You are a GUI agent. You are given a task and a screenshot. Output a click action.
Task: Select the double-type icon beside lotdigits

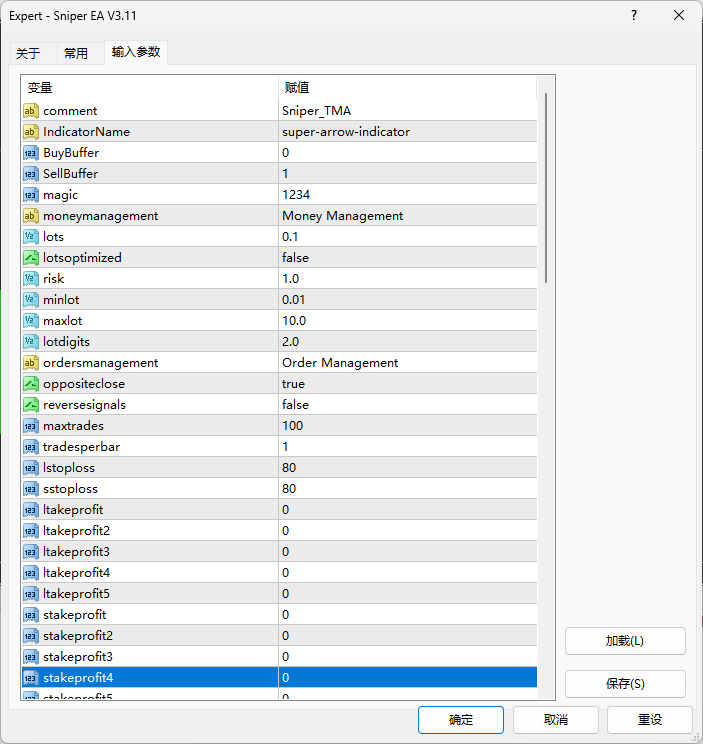click(31, 342)
